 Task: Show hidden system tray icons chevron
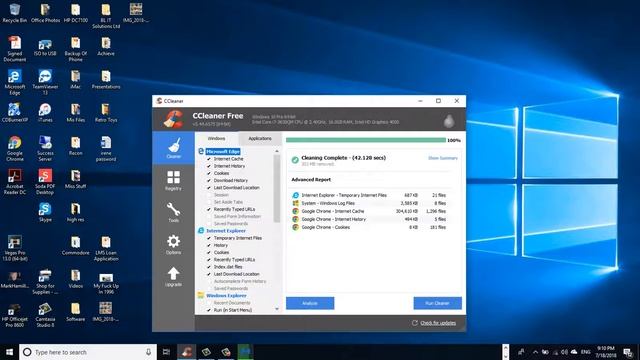coord(535,352)
